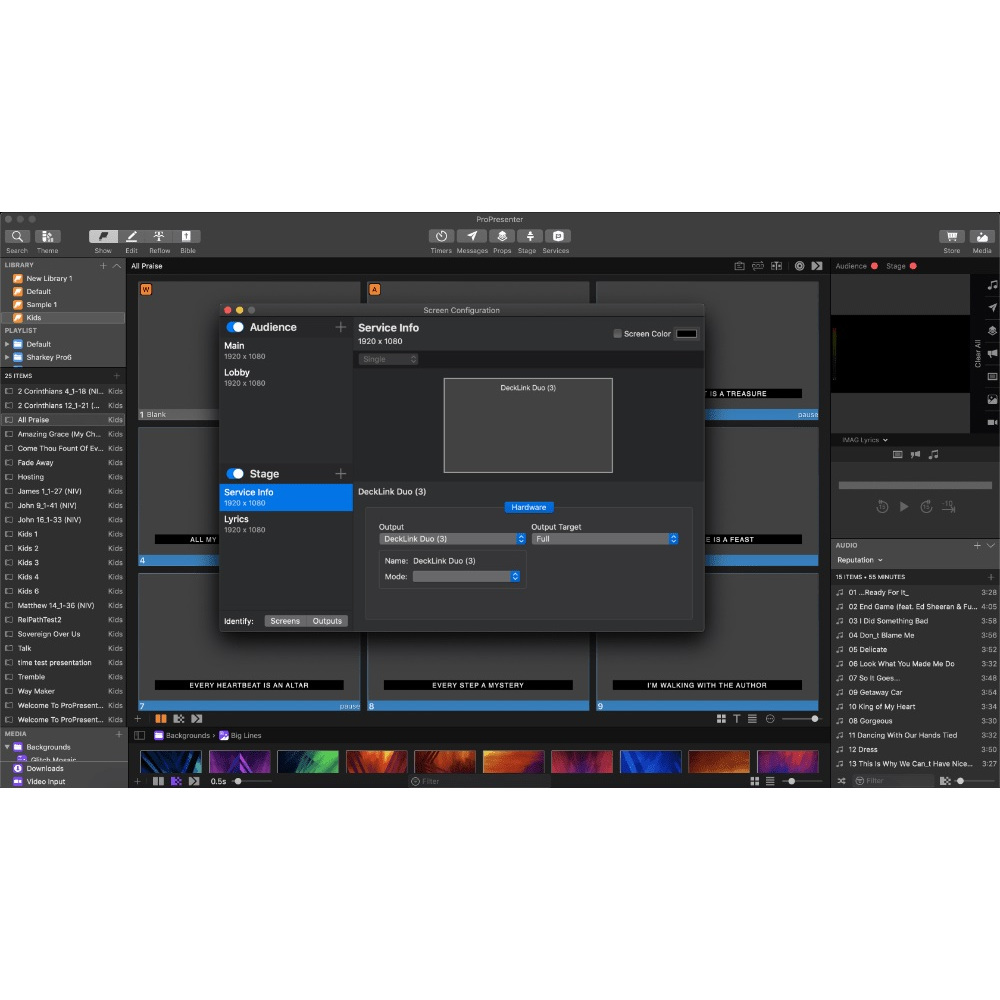Expand the Sharkey Pro6 playlist folder
Screen dimensions: 1000x1000
7,357
